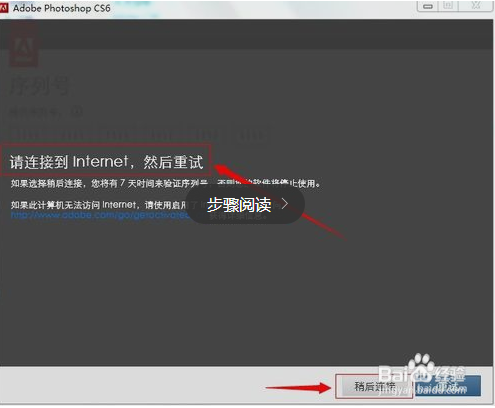Click the text mentioning 7 天时间
Viewport: 495px width, 408px height.
click(x=165, y=183)
